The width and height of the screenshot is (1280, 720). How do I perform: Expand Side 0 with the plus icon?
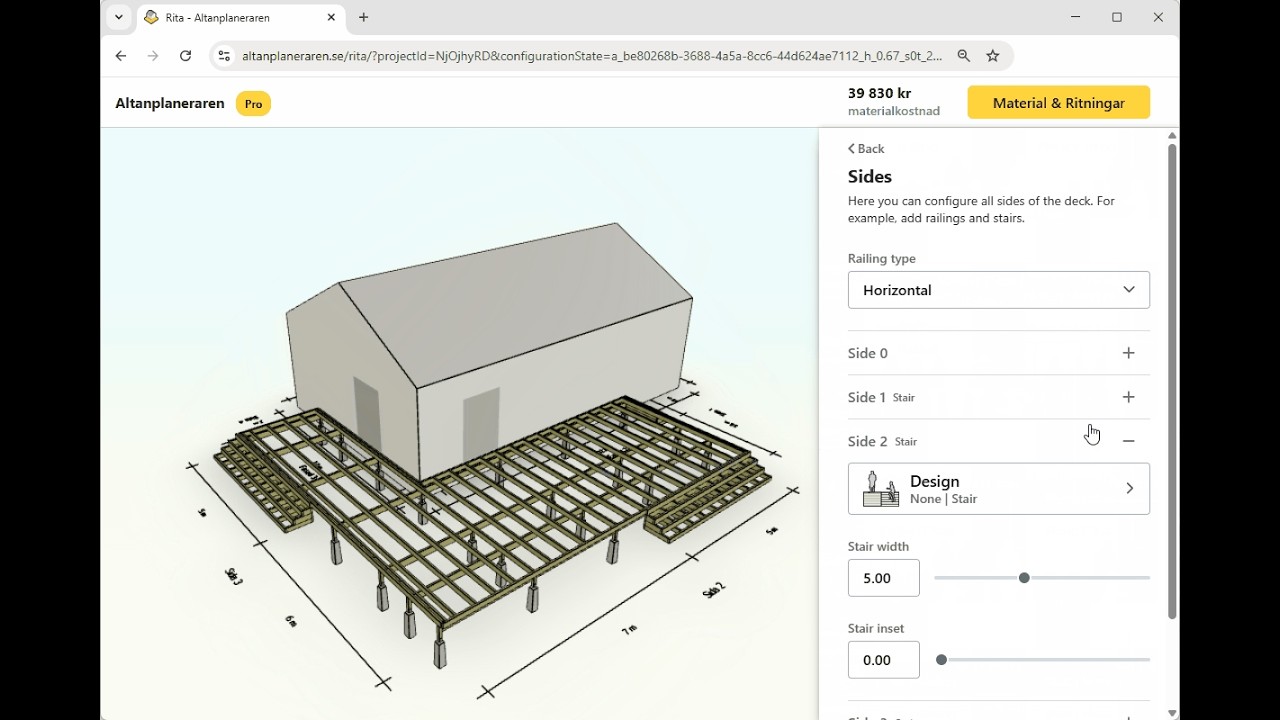click(1128, 353)
